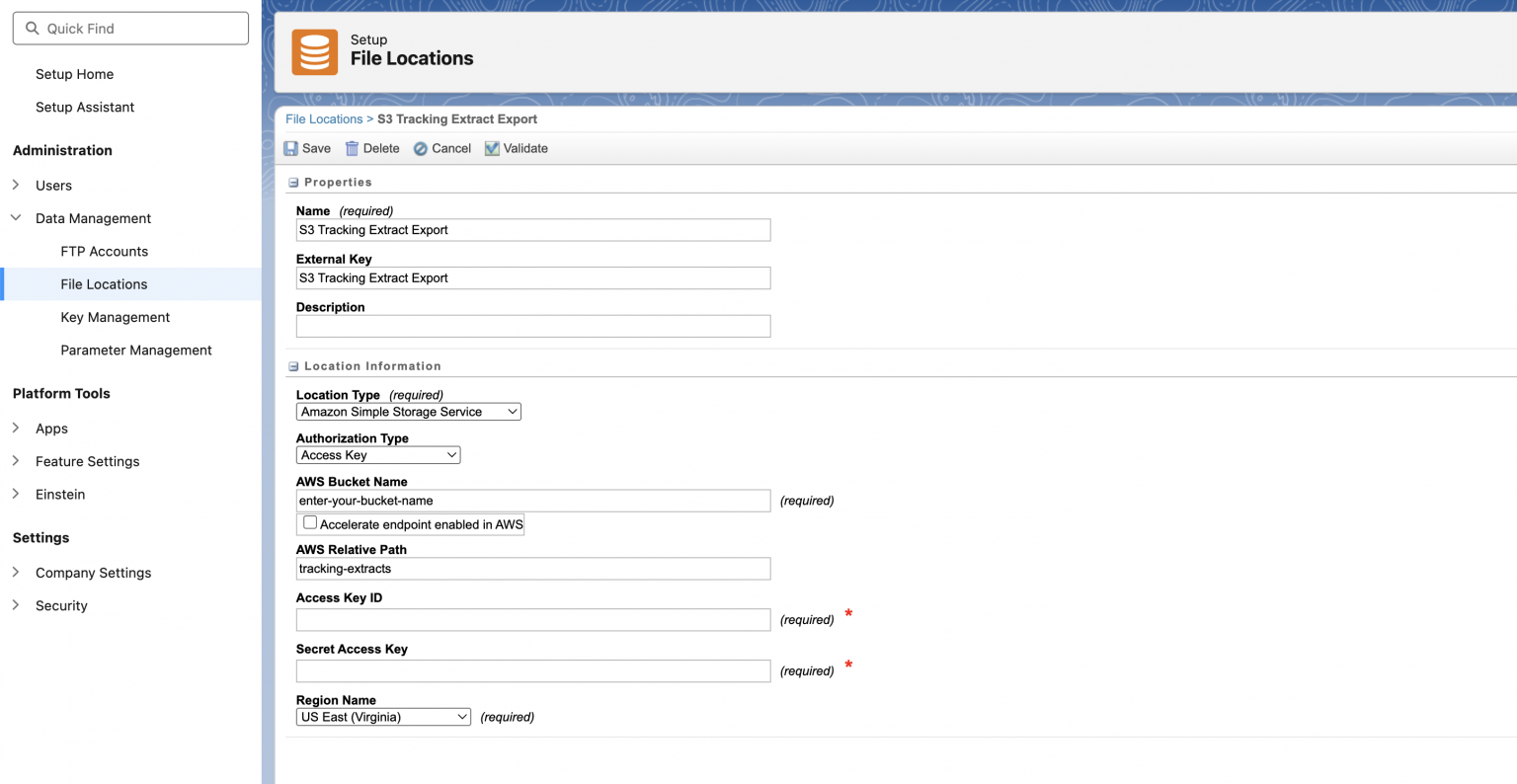Click the Description input field
This screenshot has height=784, width=1517.
point(533,327)
